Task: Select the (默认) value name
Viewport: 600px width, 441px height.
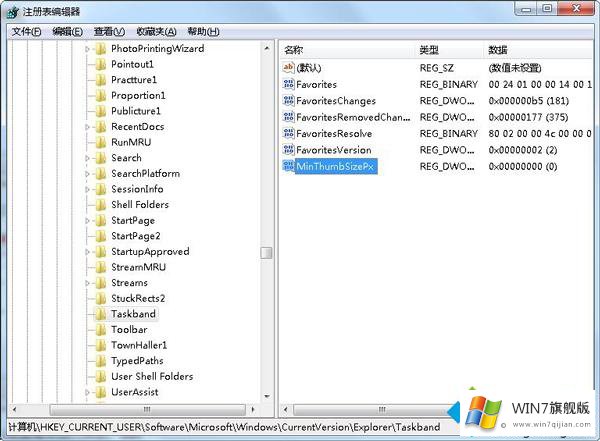Action: pyautogui.click(x=308, y=68)
